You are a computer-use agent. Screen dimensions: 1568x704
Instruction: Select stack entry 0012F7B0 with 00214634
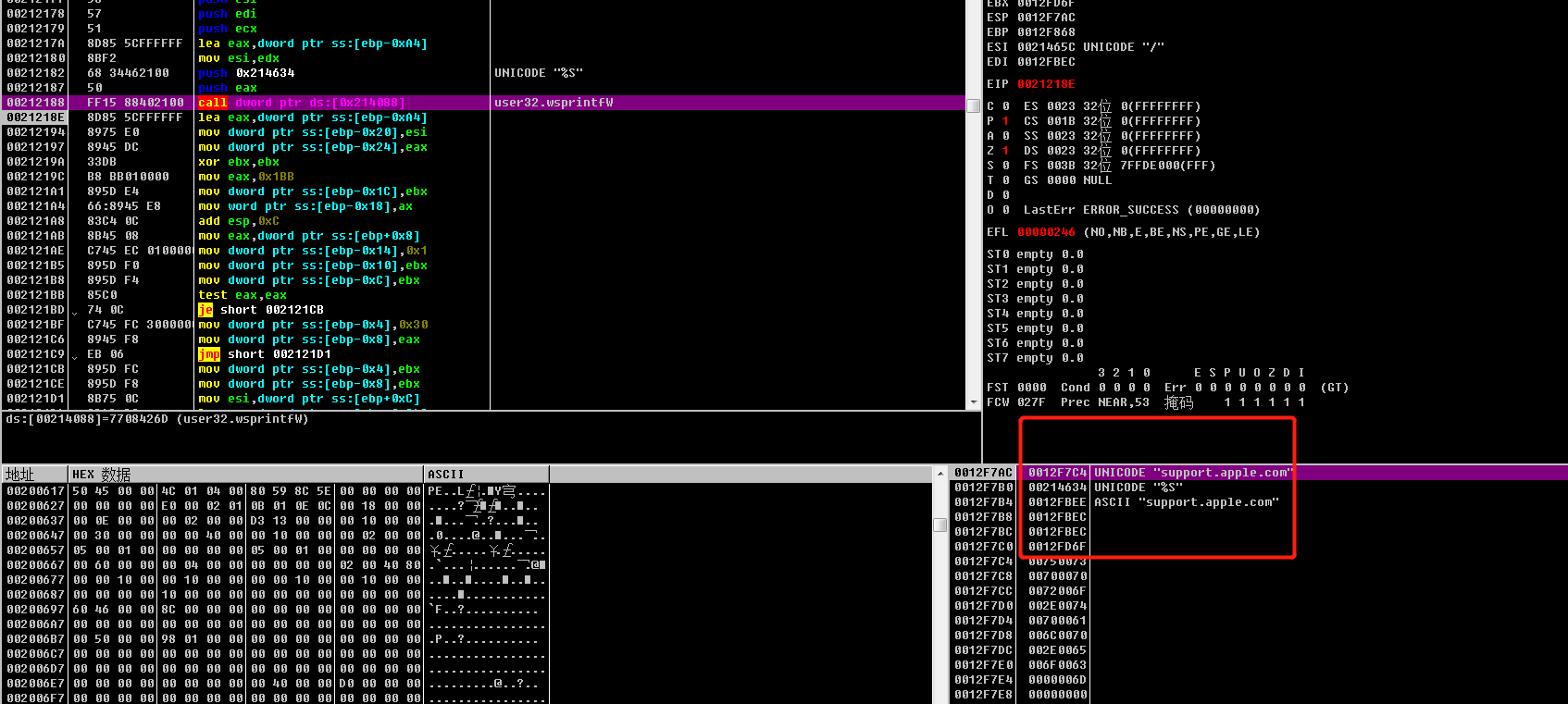pos(1259,488)
